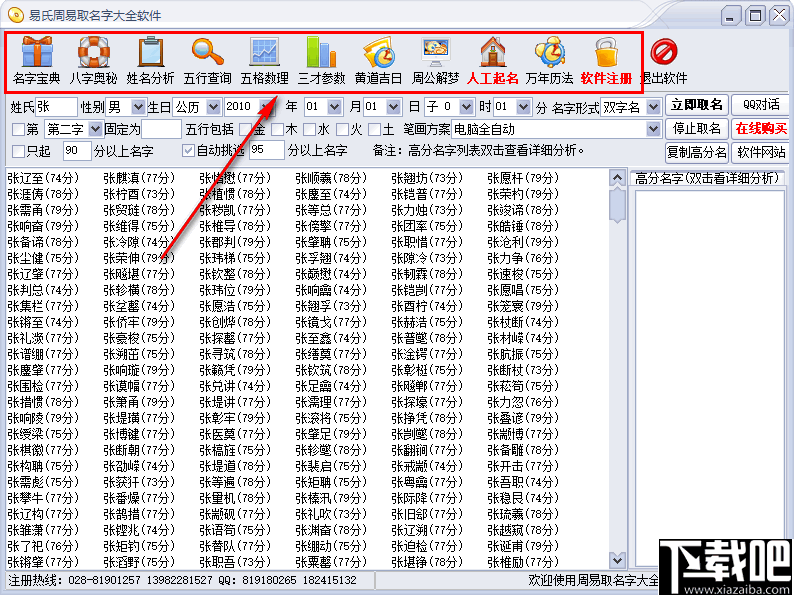This screenshot has width=794, height=595.
Task: Open the 性别 gender dropdown
Action: point(137,107)
